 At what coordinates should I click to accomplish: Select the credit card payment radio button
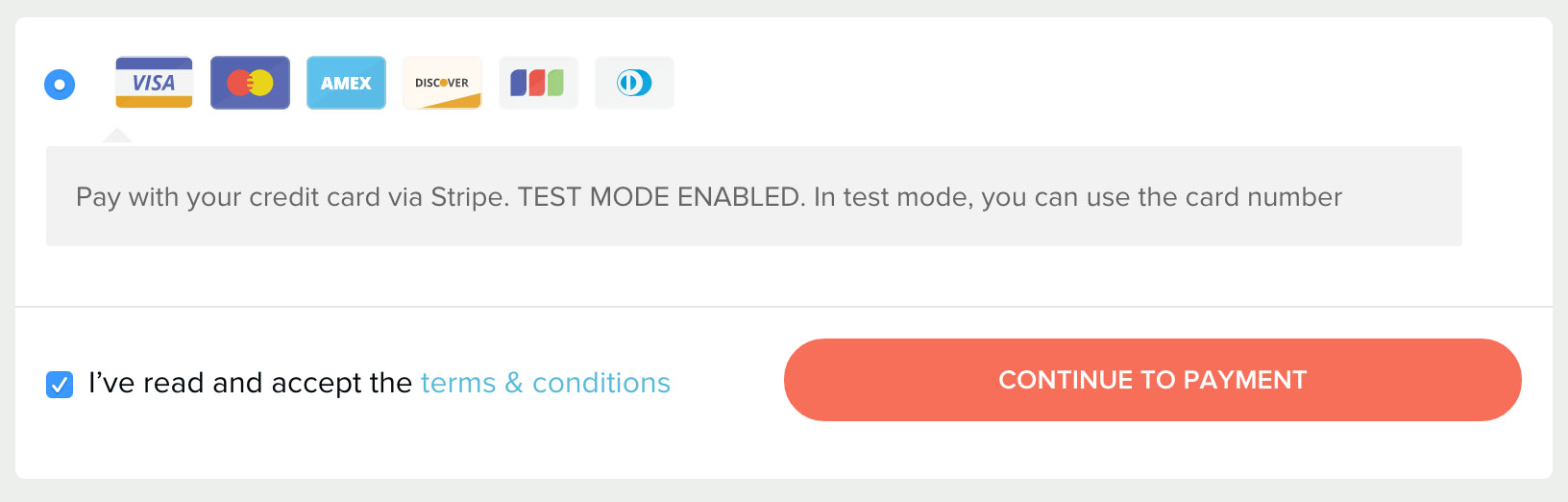[60, 85]
